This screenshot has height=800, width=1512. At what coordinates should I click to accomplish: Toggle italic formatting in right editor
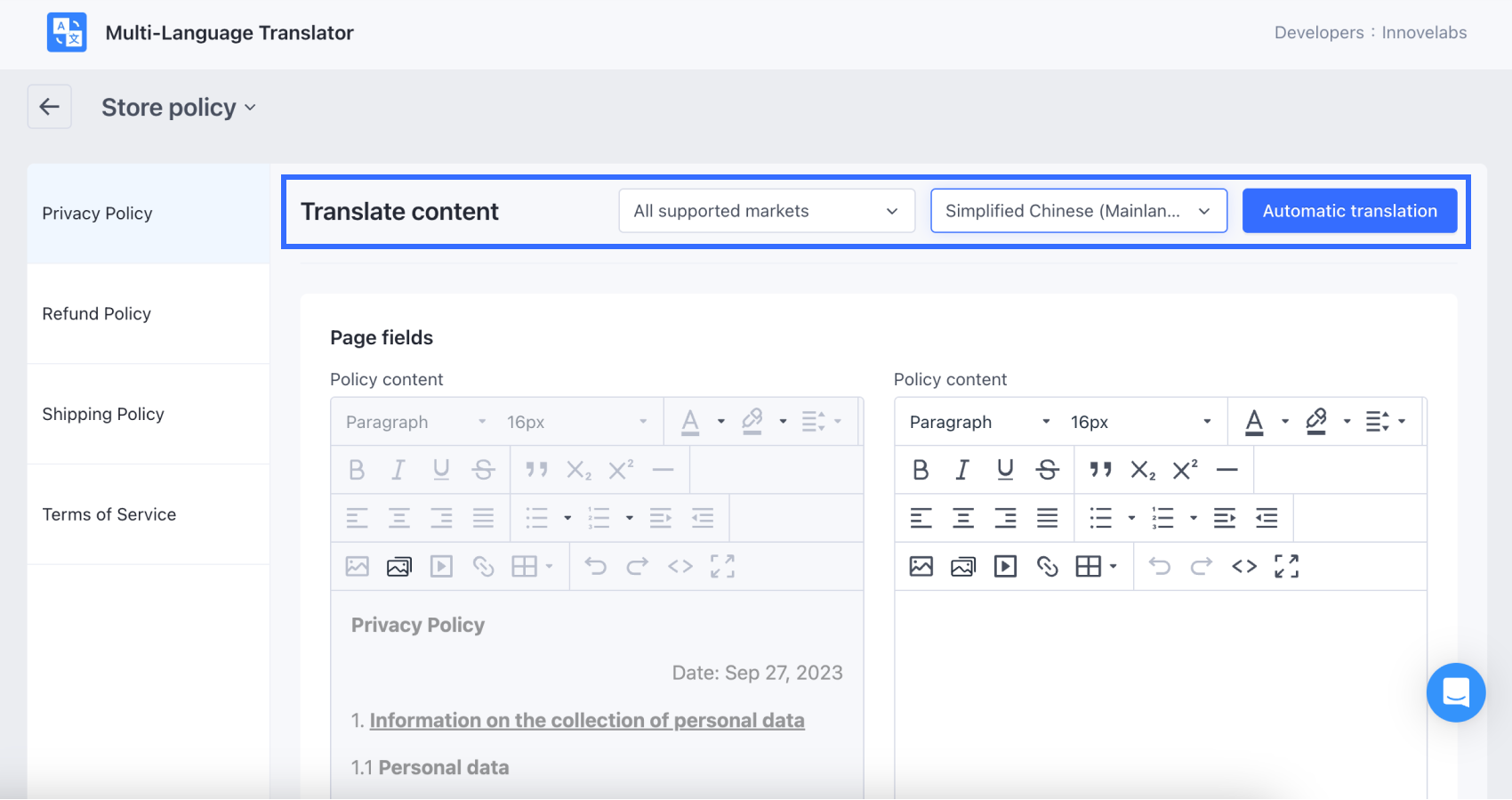(x=962, y=470)
